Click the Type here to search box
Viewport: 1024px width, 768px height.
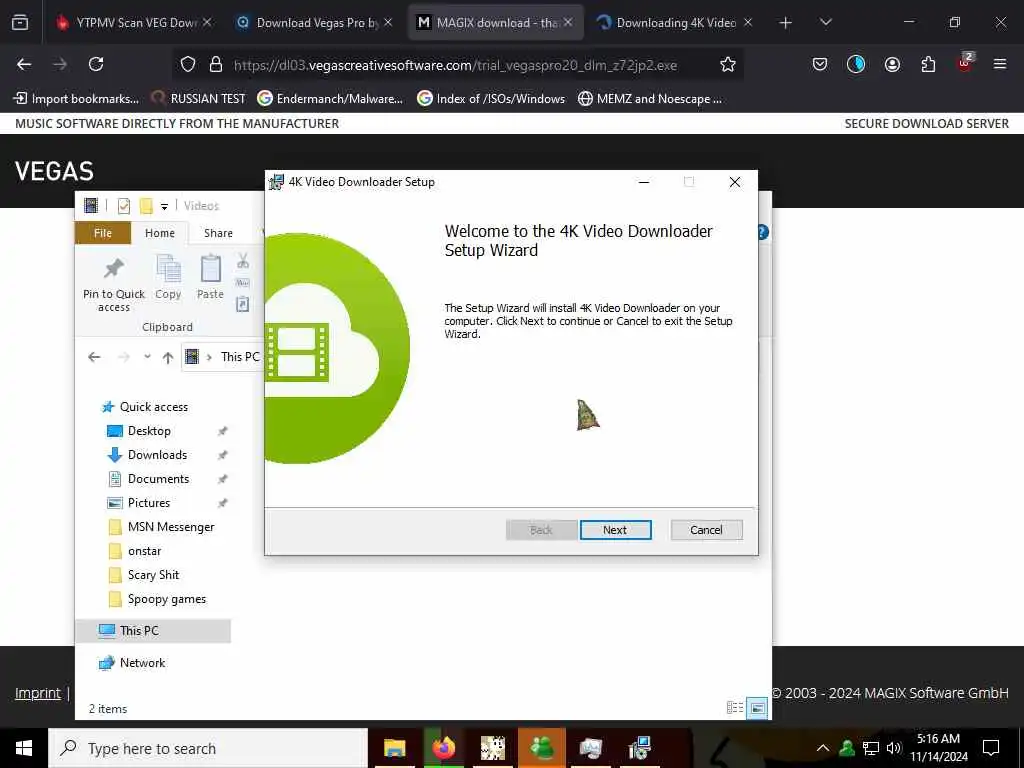click(x=208, y=748)
